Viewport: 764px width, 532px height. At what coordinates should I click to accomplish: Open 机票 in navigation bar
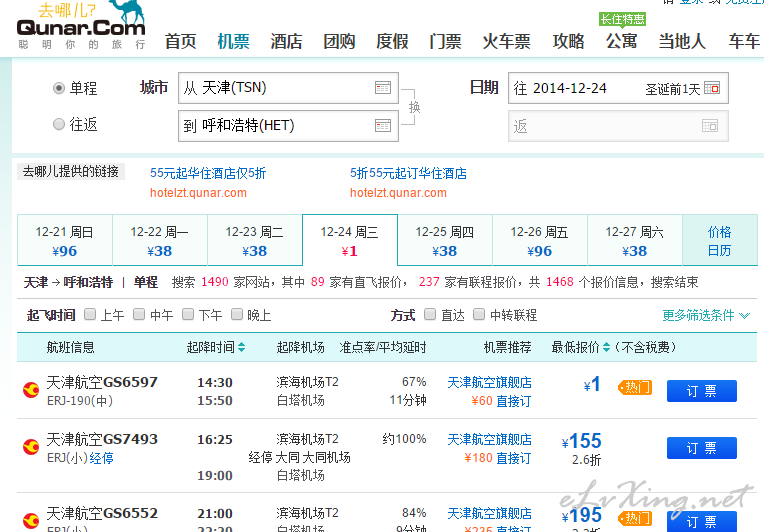[x=233, y=41]
